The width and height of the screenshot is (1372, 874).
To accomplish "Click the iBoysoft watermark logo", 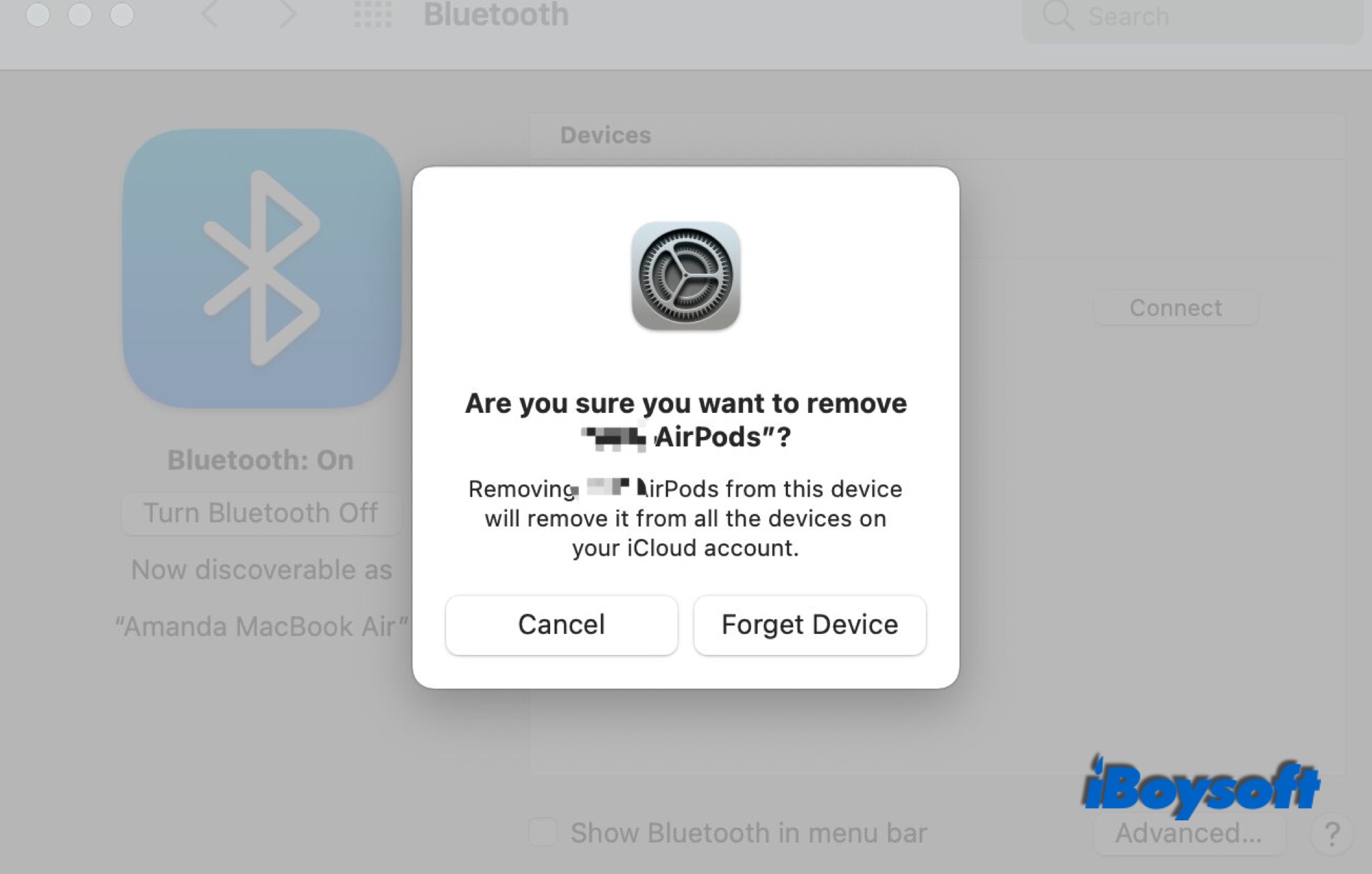I will (x=1200, y=787).
